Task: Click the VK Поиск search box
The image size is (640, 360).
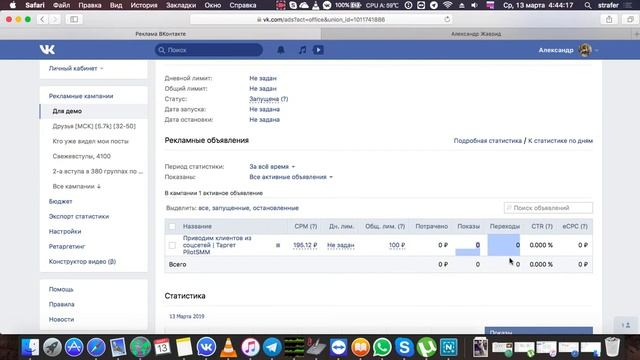Action: pyautogui.click(x=209, y=50)
